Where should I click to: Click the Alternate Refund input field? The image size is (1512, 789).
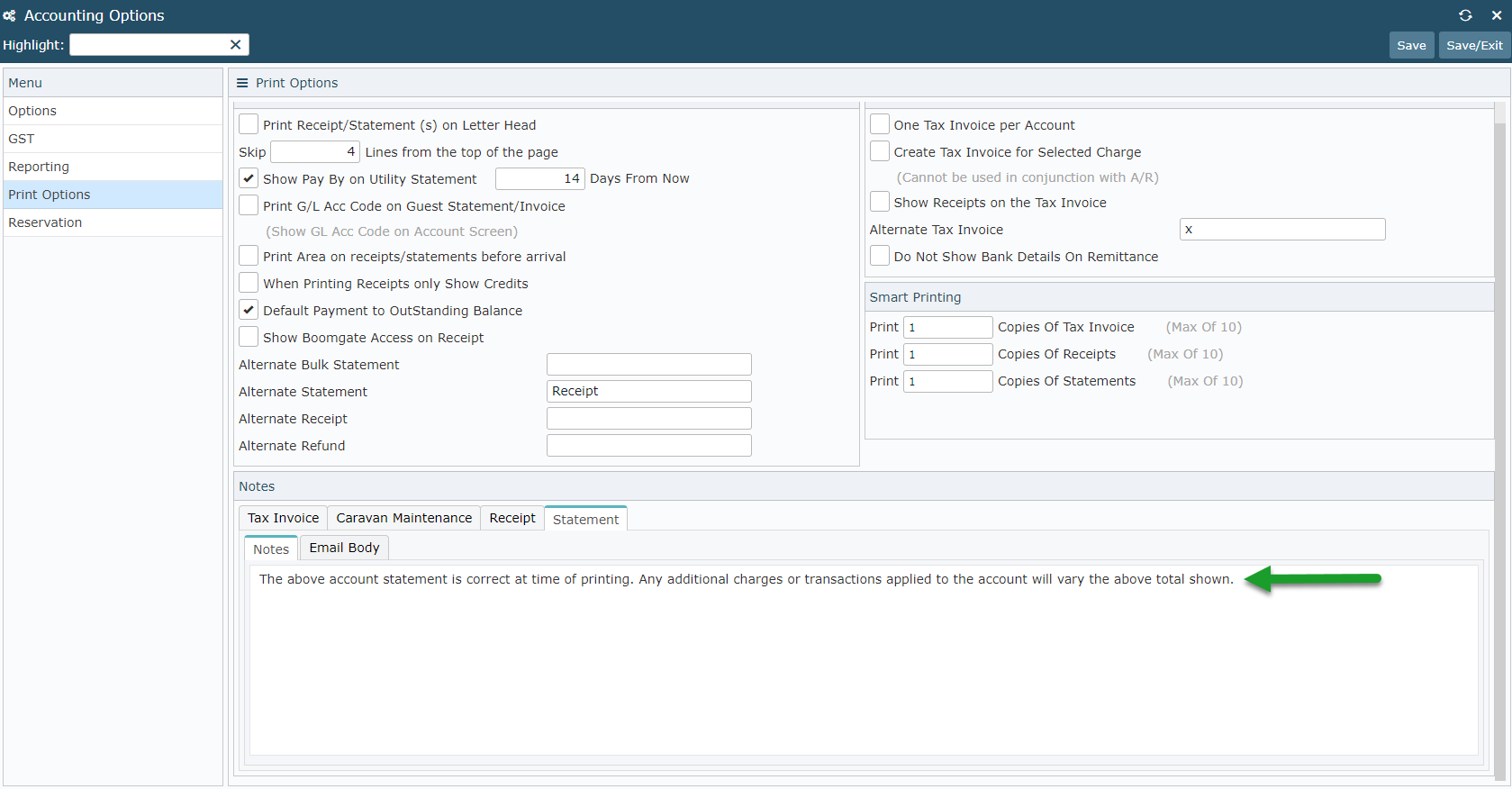648,445
